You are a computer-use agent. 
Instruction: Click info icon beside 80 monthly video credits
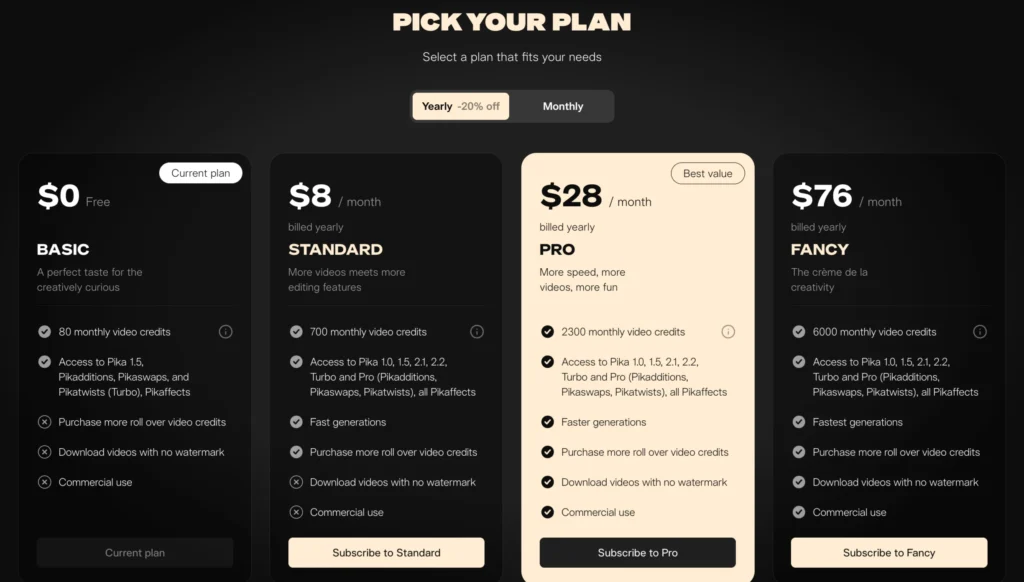click(226, 332)
